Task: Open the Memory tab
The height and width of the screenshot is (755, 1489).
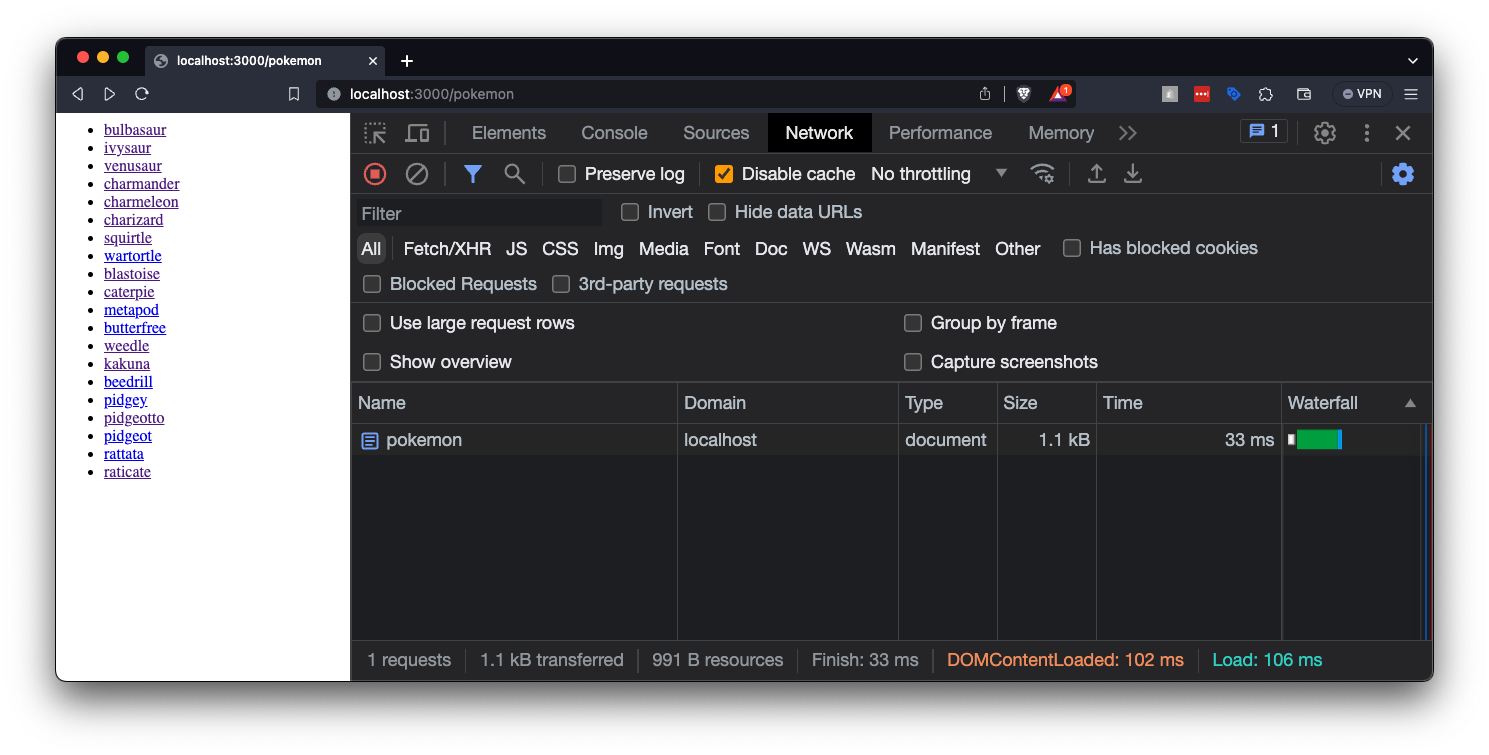Action: tap(1061, 133)
